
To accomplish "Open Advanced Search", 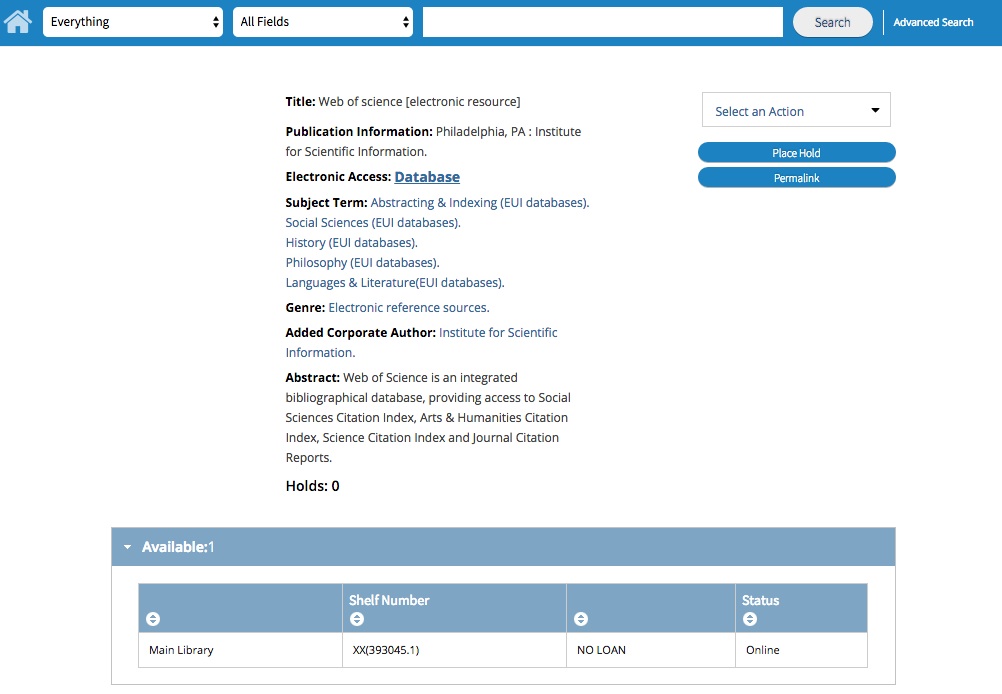I will (x=932, y=21).
